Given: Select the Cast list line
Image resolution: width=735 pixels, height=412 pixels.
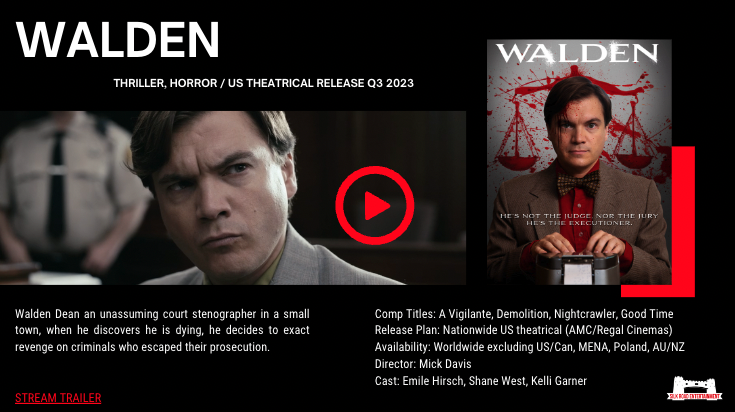Looking at the screenshot, I should 481,381.
